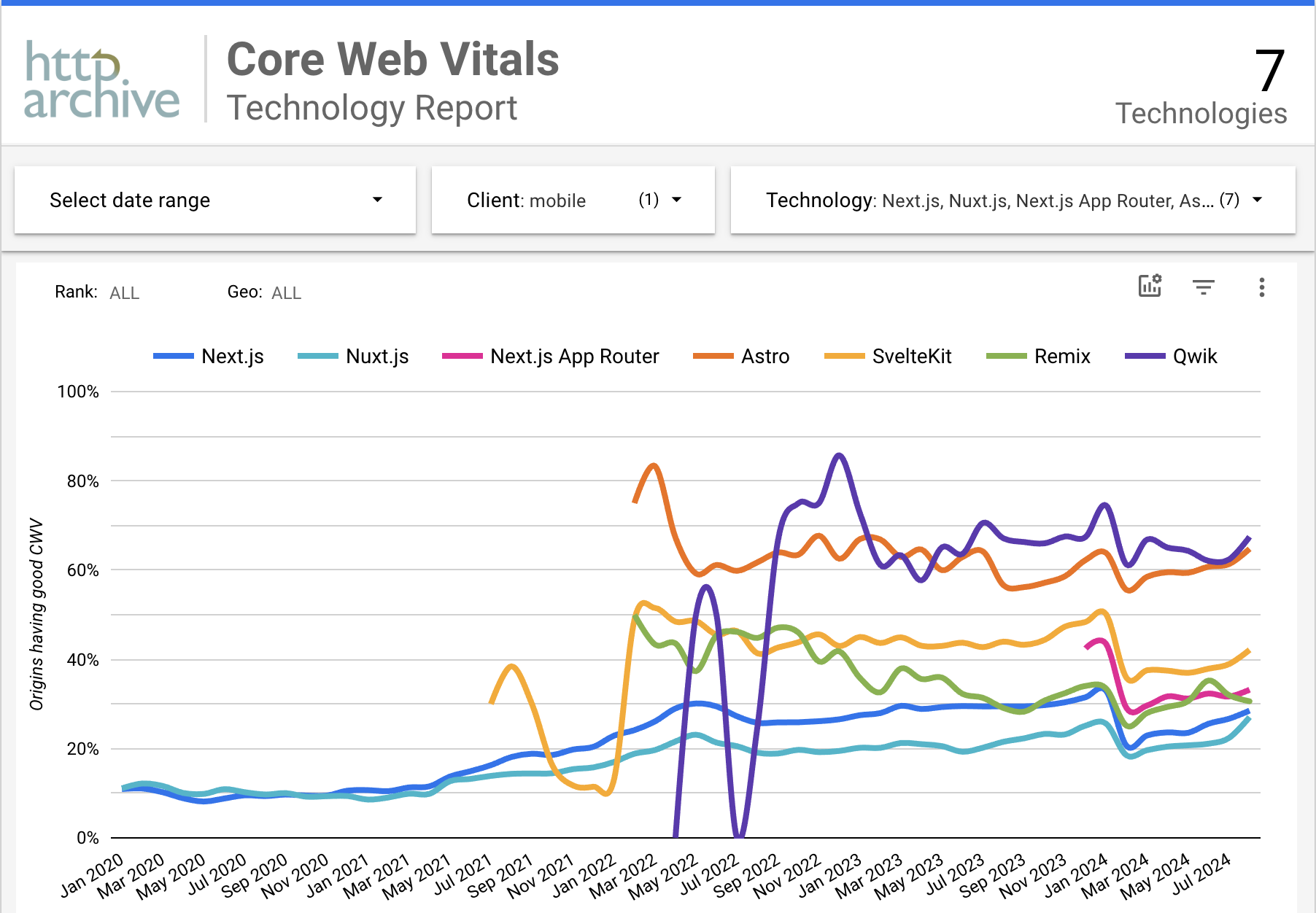The image size is (1316, 913).
Task: Toggle the Astro legend entry
Action: click(741, 356)
